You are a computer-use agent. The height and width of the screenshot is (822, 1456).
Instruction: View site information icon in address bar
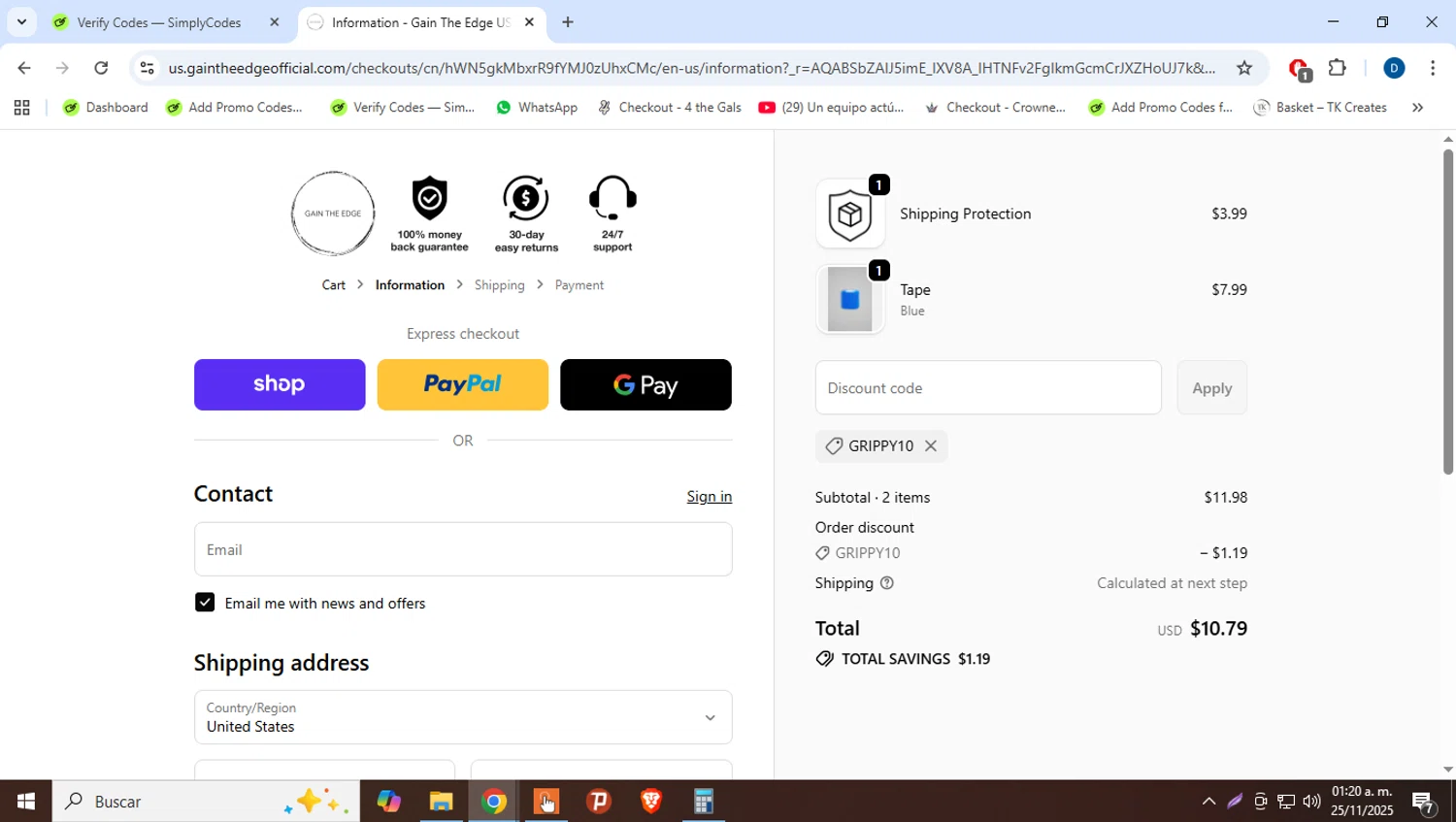[x=147, y=68]
